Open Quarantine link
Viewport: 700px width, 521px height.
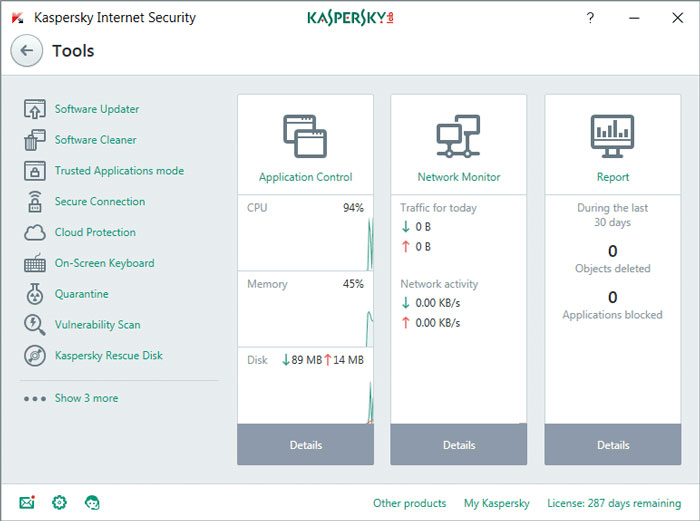click(x=82, y=294)
